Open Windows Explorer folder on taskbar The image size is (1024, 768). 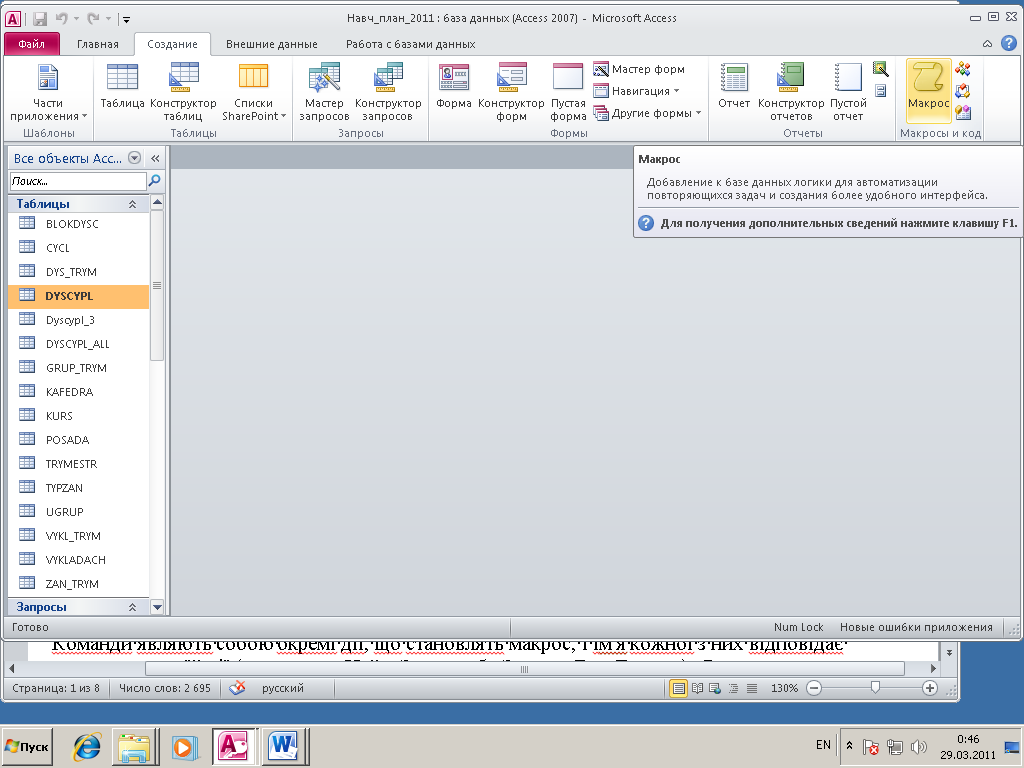tap(135, 746)
